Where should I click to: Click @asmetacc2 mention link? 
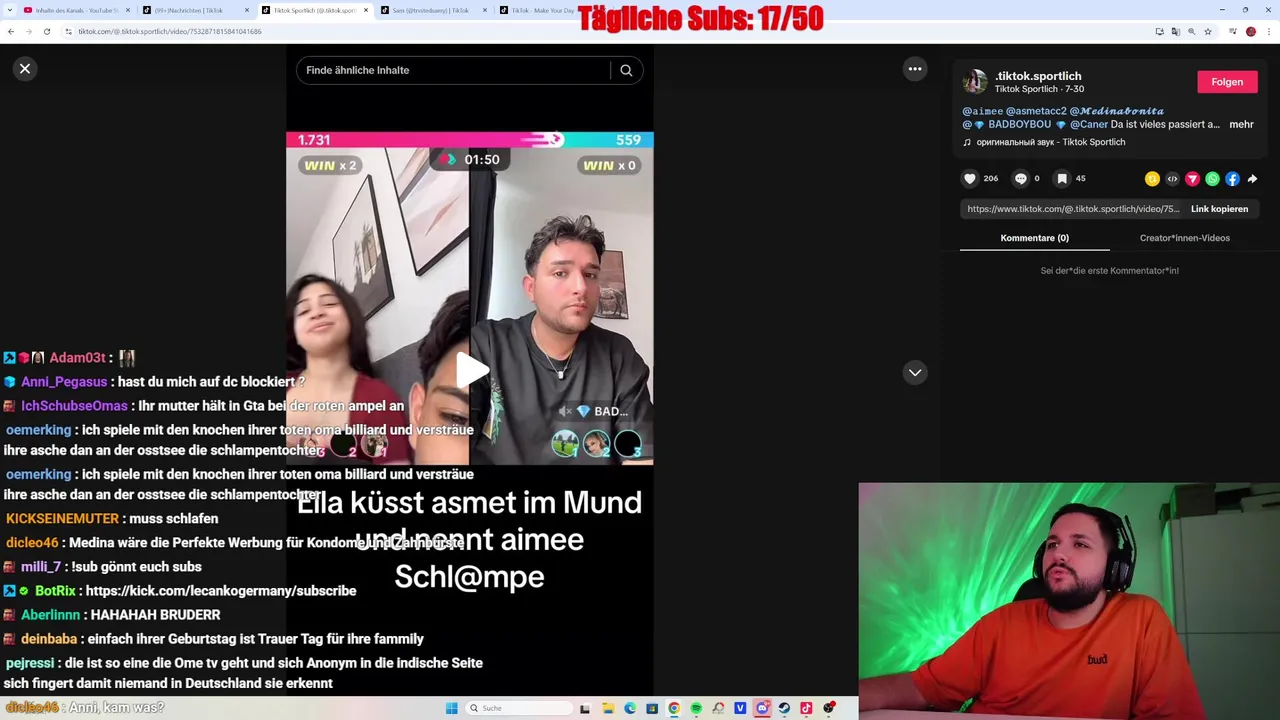1036,111
